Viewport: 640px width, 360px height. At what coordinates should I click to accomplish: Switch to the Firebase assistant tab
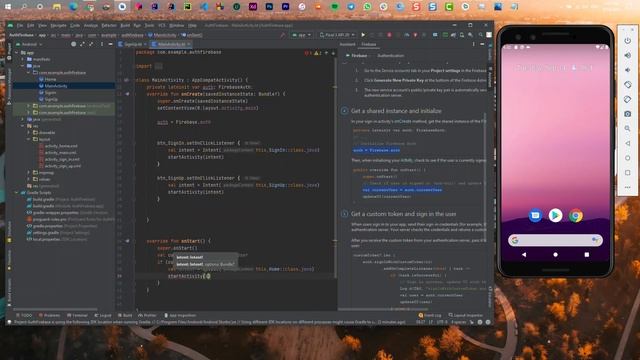369,44
